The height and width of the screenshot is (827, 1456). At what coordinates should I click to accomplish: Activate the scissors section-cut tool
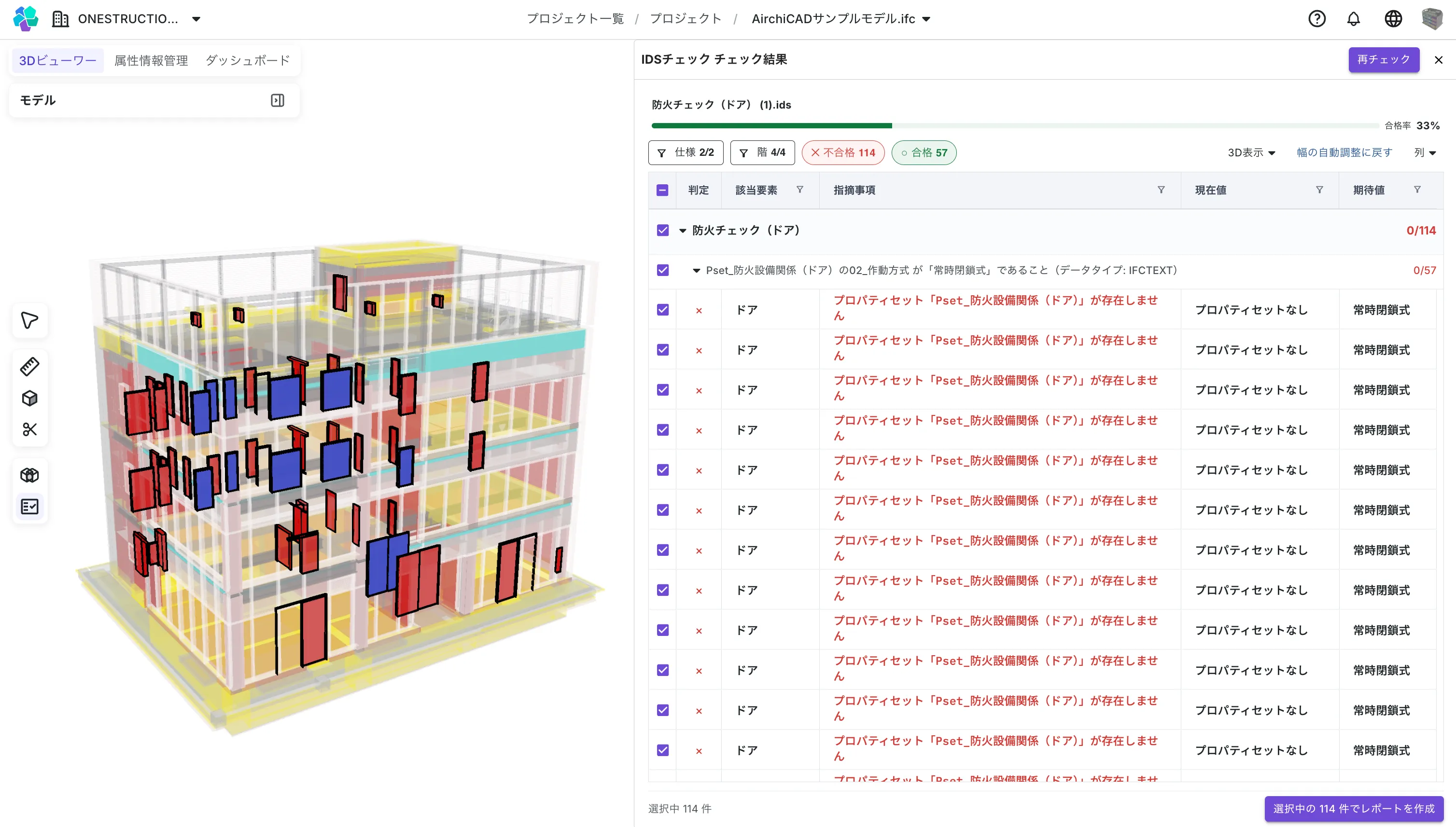click(29, 429)
